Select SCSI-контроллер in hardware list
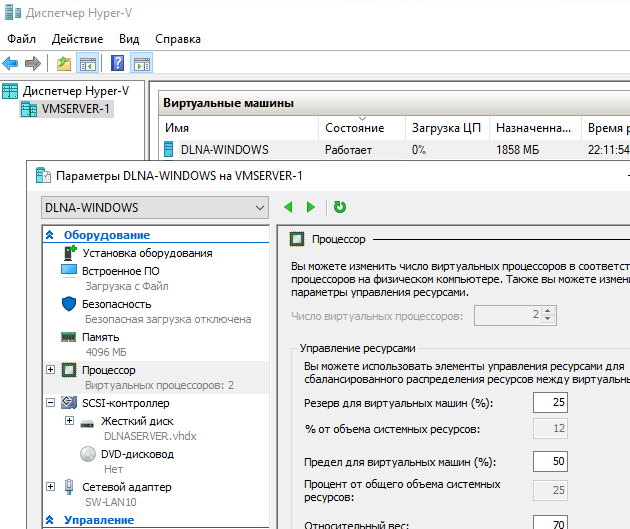The image size is (630, 529). [x=126, y=403]
